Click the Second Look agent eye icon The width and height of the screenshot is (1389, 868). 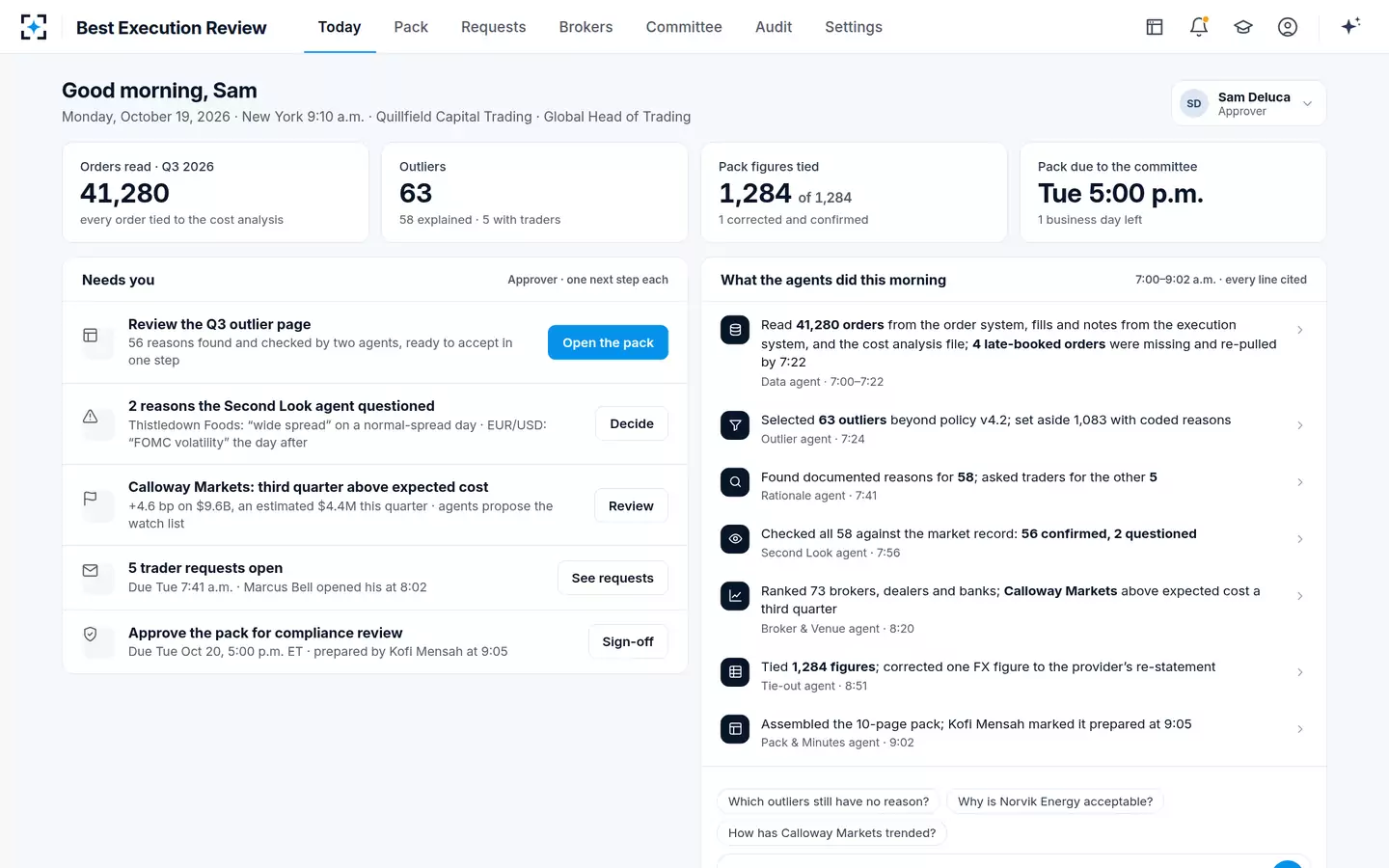[735, 539]
